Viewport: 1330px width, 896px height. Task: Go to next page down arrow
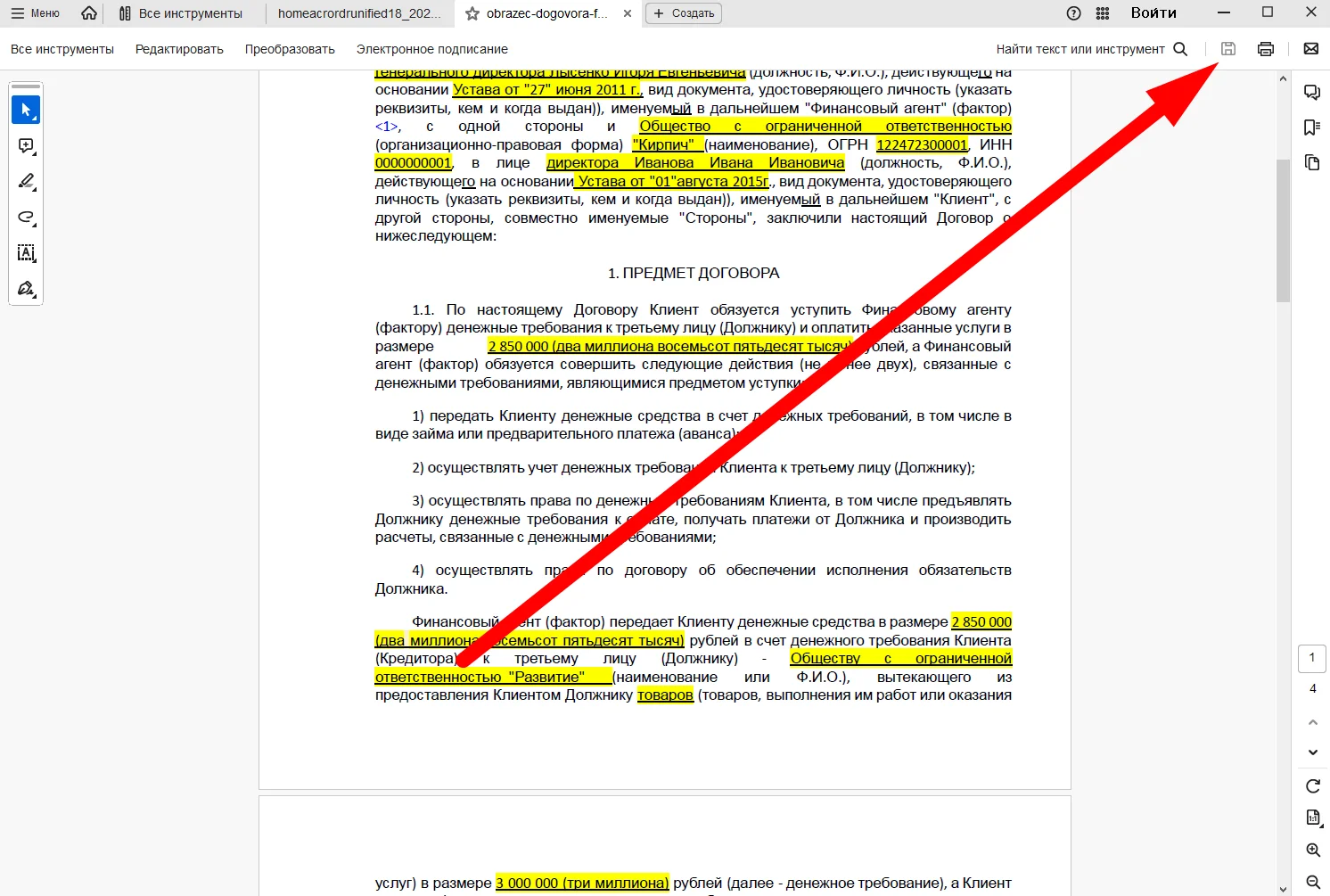pyautogui.click(x=1312, y=752)
